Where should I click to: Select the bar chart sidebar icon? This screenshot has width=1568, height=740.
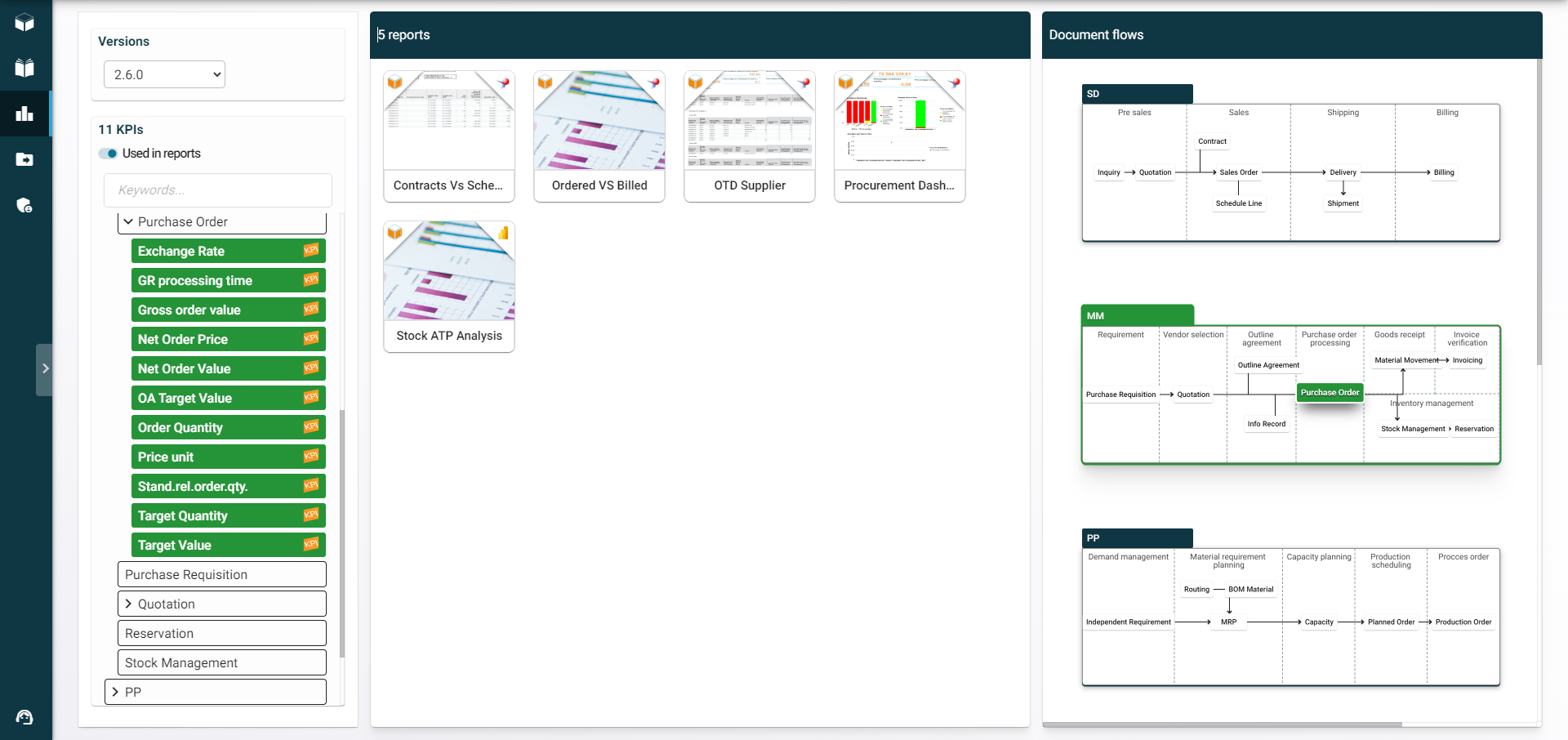click(24, 114)
